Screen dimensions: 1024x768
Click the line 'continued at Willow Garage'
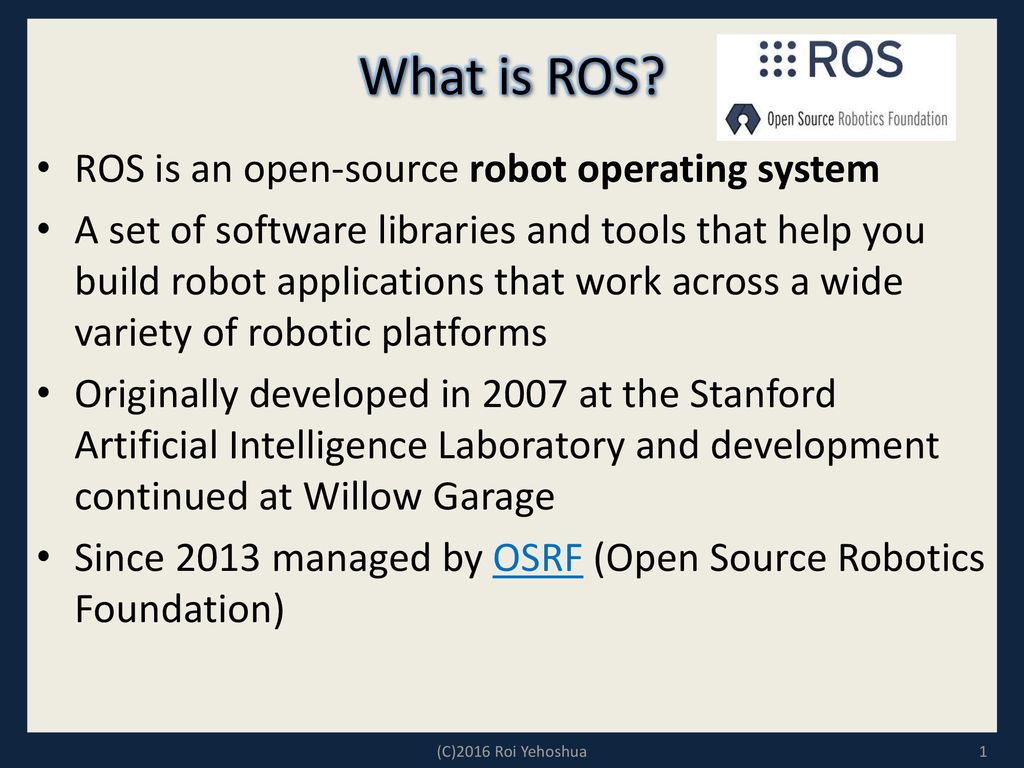click(315, 496)
